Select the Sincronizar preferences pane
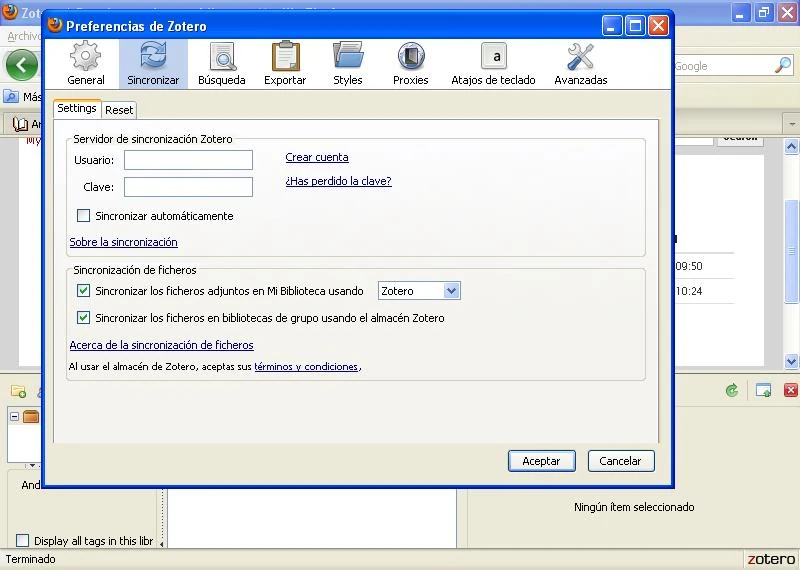800x570 pixels. click(x=153, y=64)
